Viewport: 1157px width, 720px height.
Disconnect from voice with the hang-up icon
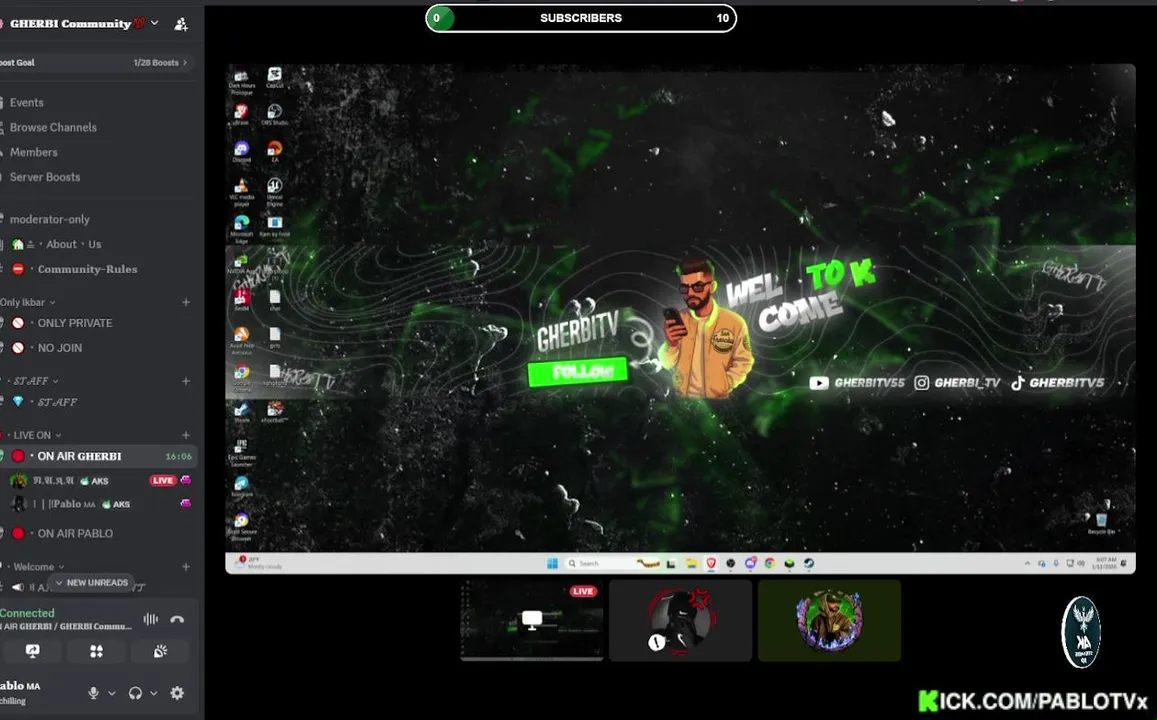(x=177, y=620)
